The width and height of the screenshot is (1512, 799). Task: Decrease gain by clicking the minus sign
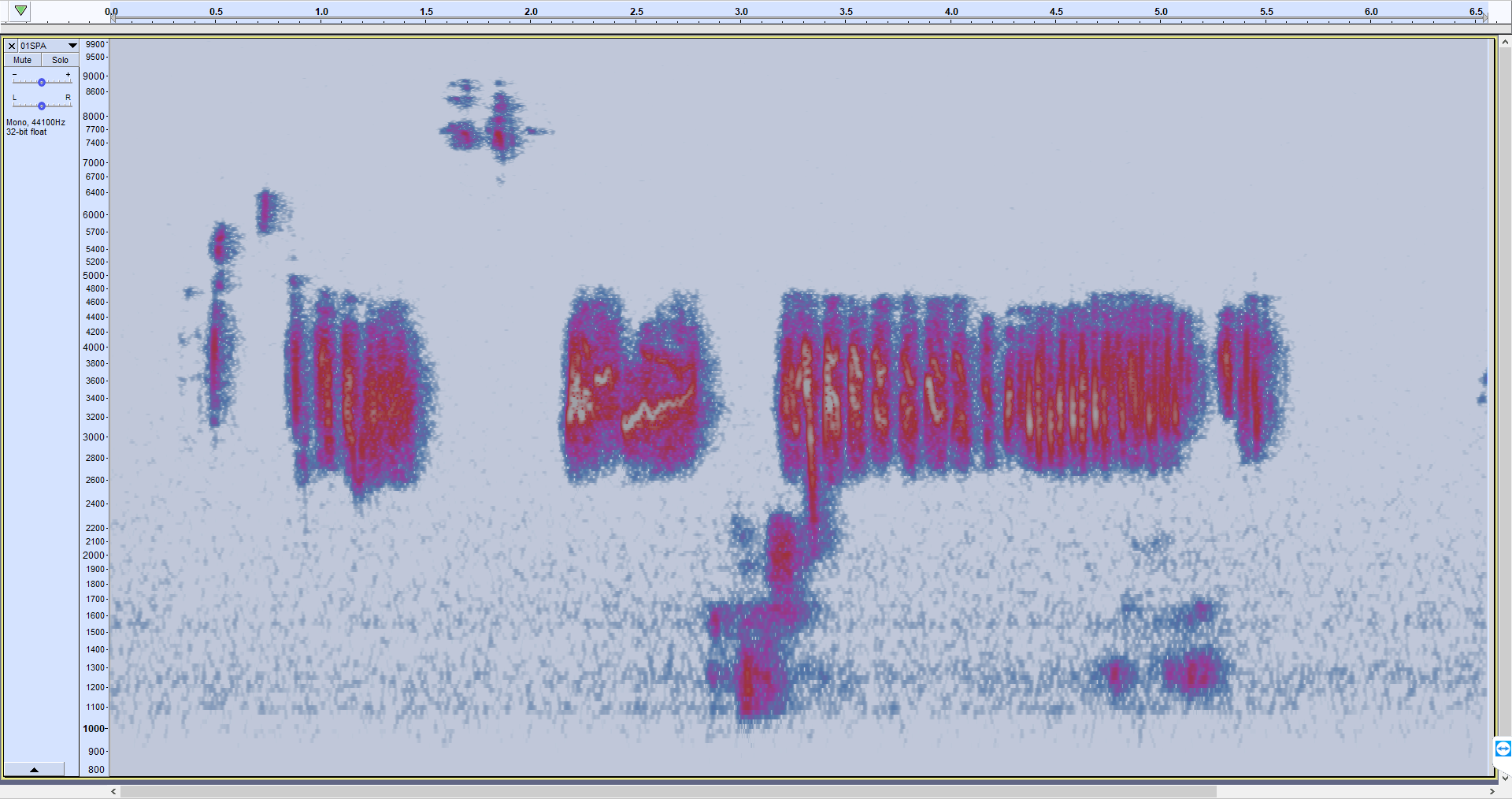point(14,76)
